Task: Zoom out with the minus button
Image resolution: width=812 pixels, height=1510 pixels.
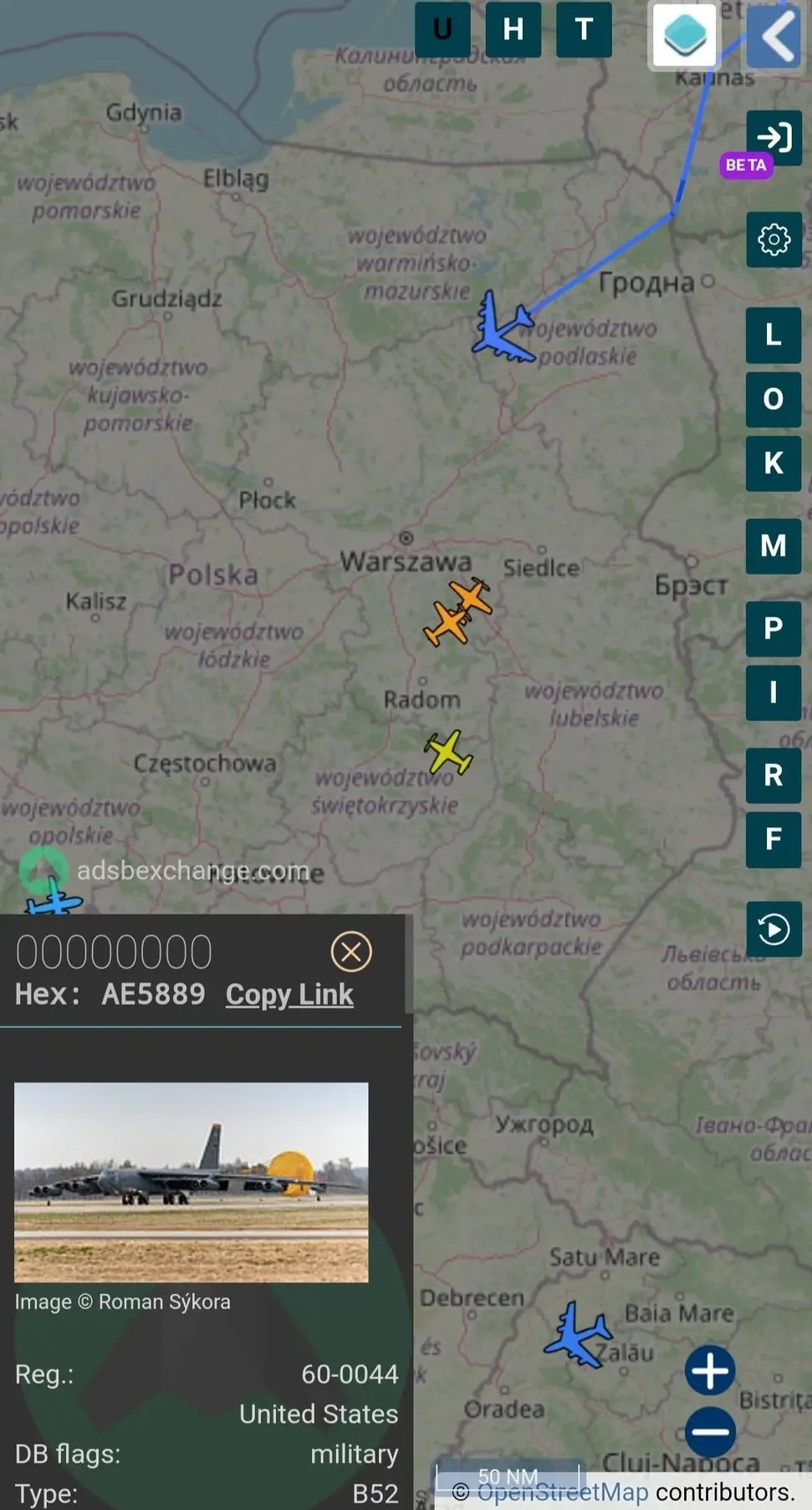Action: [x=710, y=1431]
